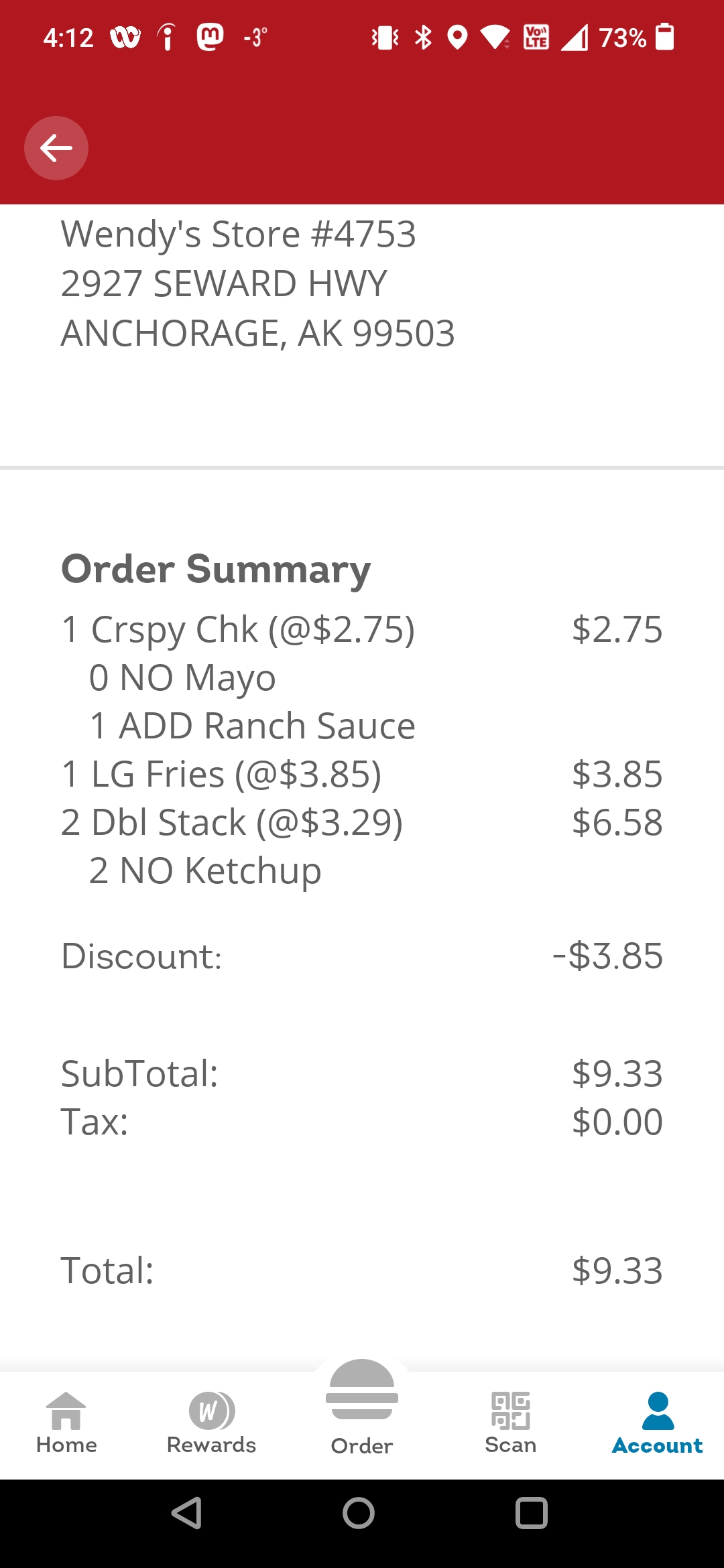Tap the back arrow button
724x1568 pixels.
(x=56, y=148)
